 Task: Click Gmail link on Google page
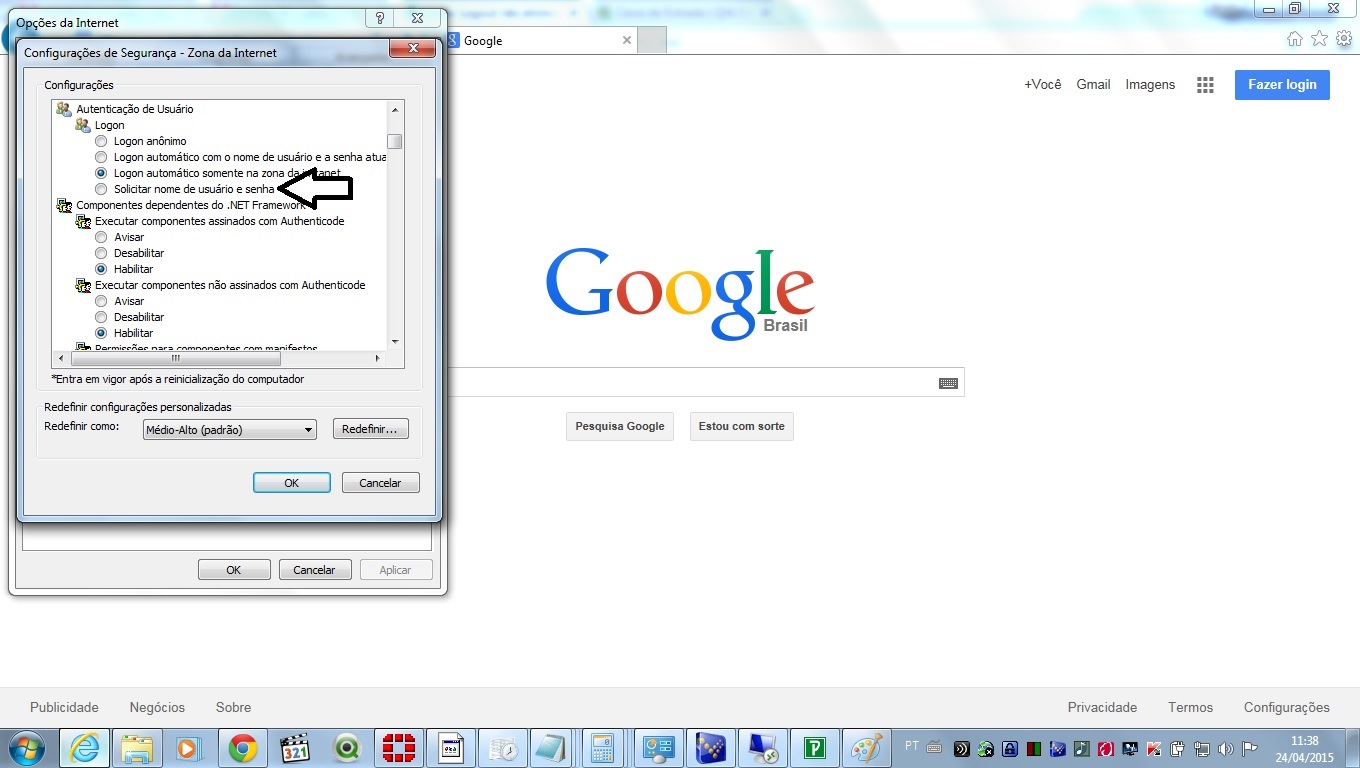pos(1093,85)
